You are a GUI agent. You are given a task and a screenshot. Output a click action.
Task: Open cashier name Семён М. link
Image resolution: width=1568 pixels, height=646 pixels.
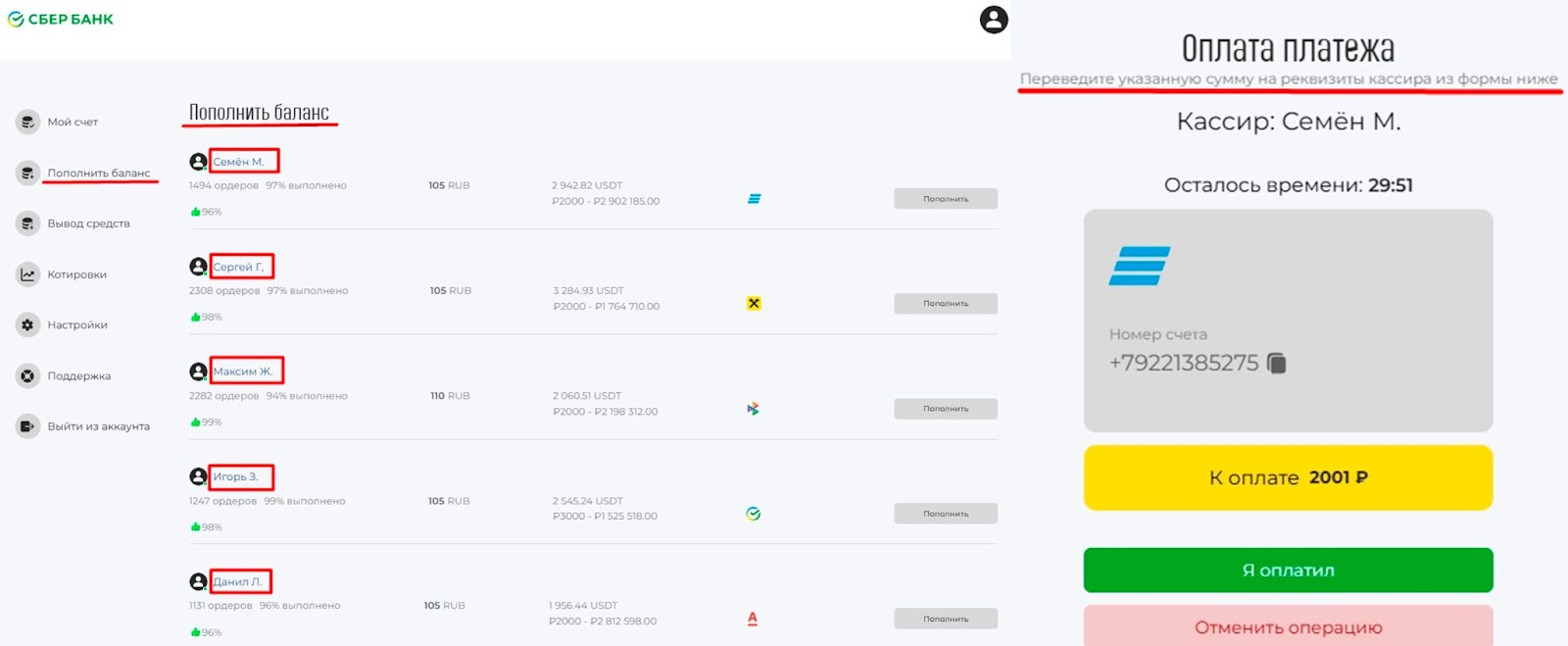pos(238,162)
